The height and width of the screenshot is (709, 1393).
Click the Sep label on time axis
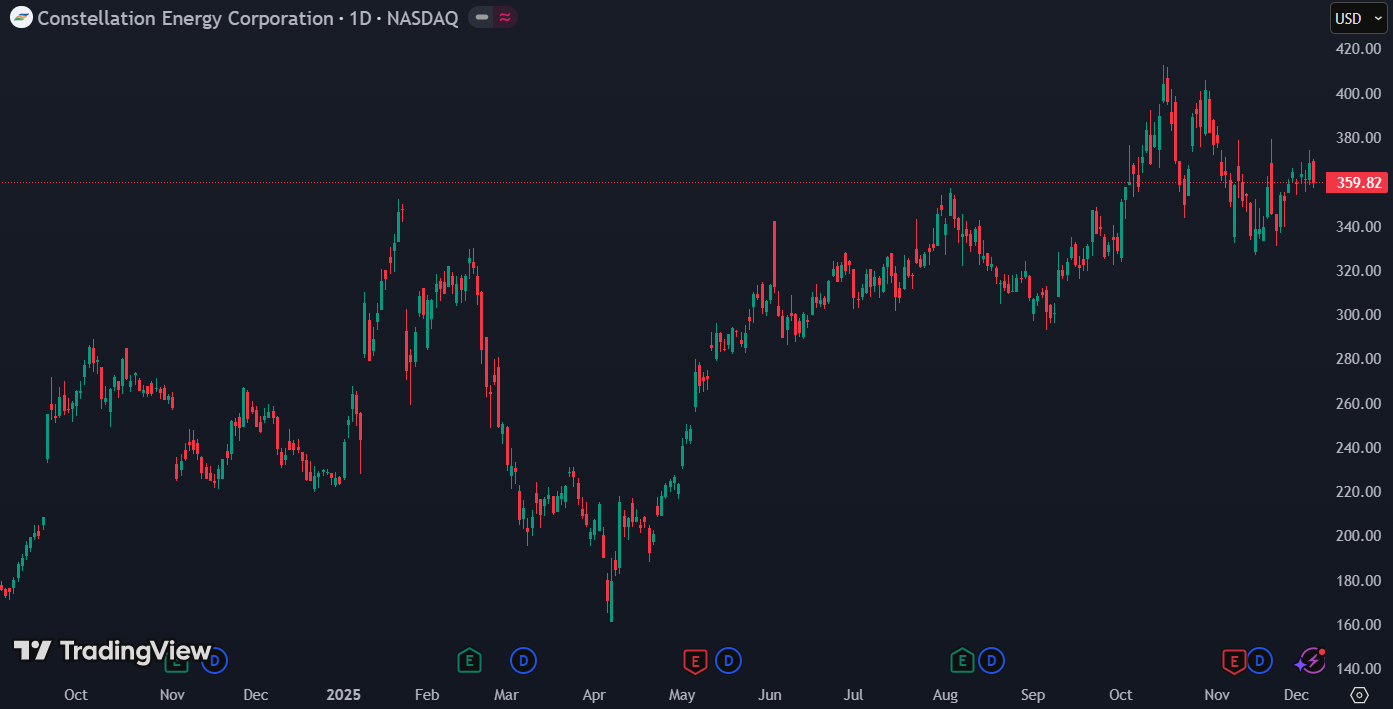pos(1033,695)
